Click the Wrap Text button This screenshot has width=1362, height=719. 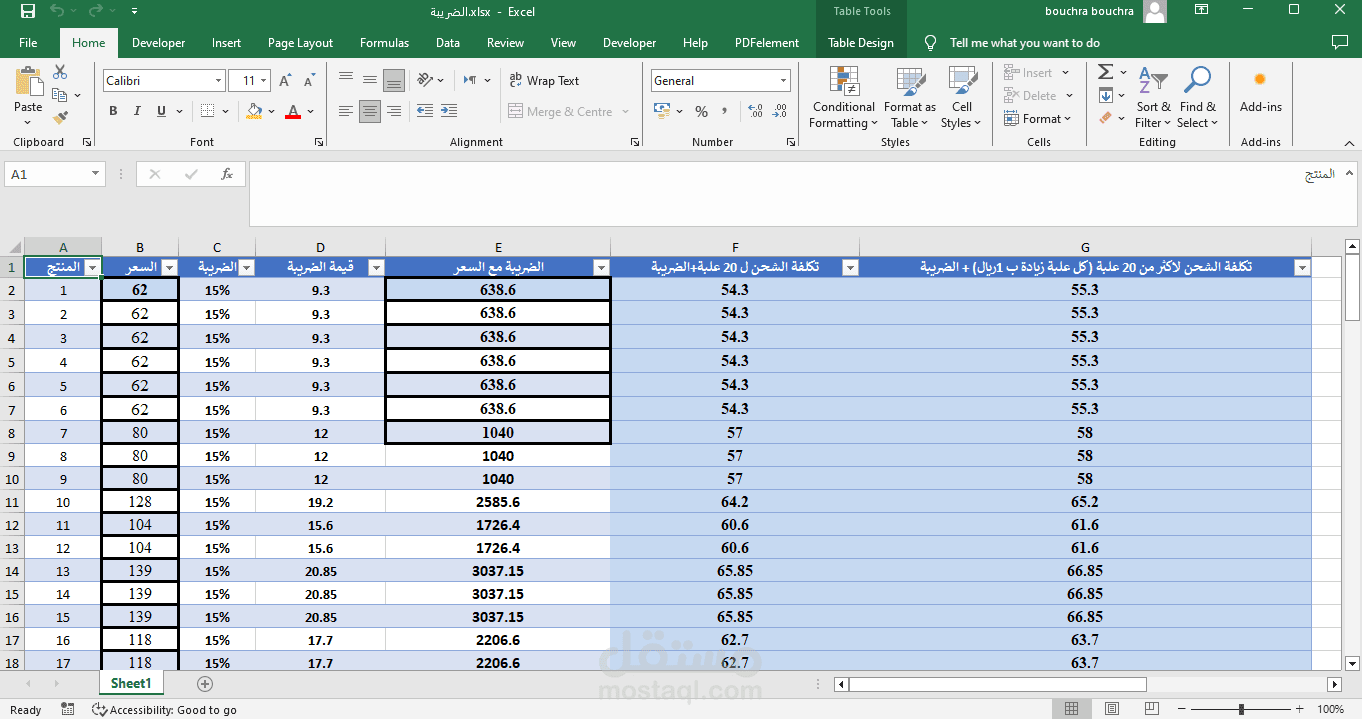click(544, 81)
